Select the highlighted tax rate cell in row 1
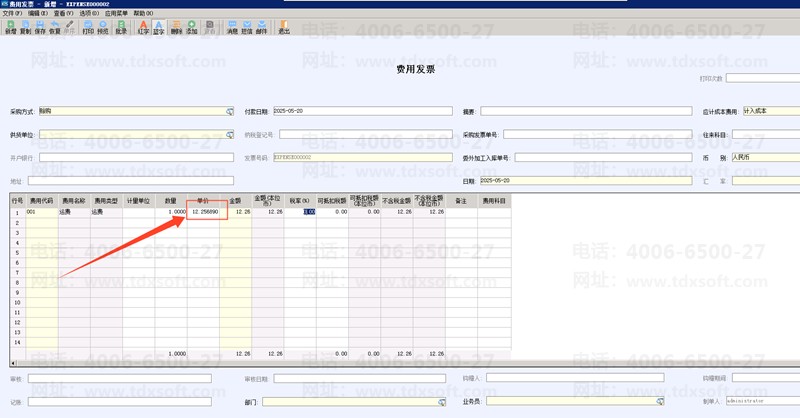Viewport: 800px width, 418px height. (299, 212)
